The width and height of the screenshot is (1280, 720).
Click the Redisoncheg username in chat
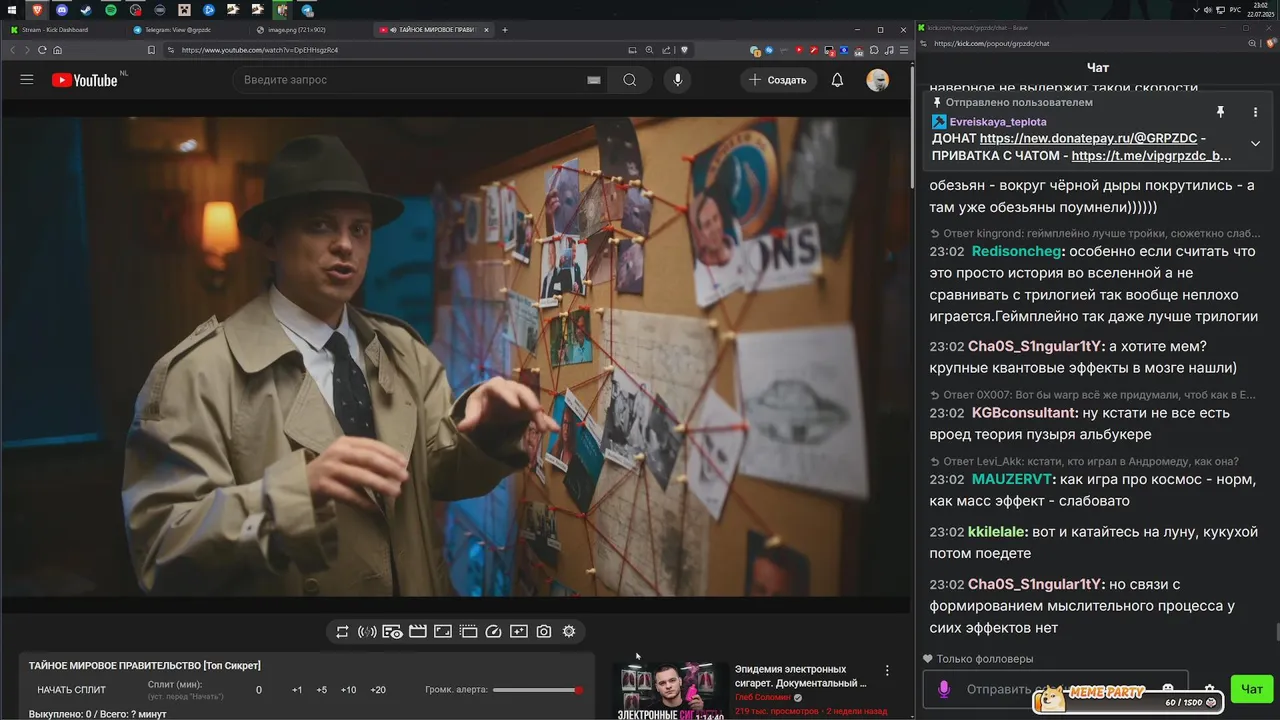[1017, 251]
